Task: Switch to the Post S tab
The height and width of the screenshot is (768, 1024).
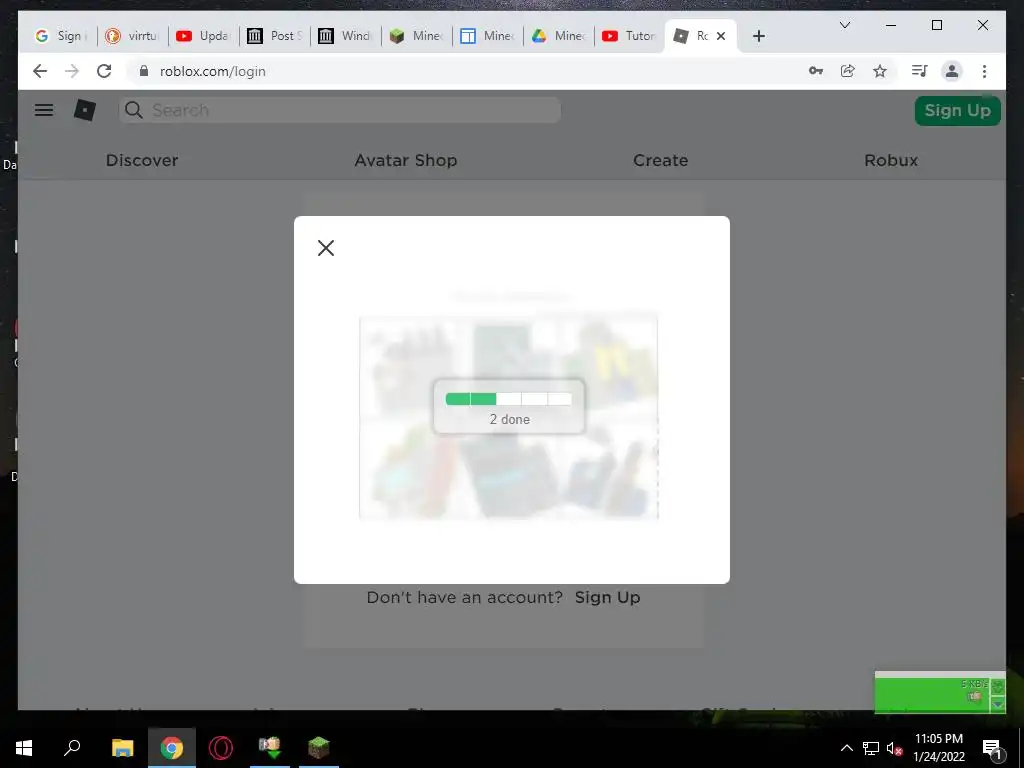Action: 274,36
